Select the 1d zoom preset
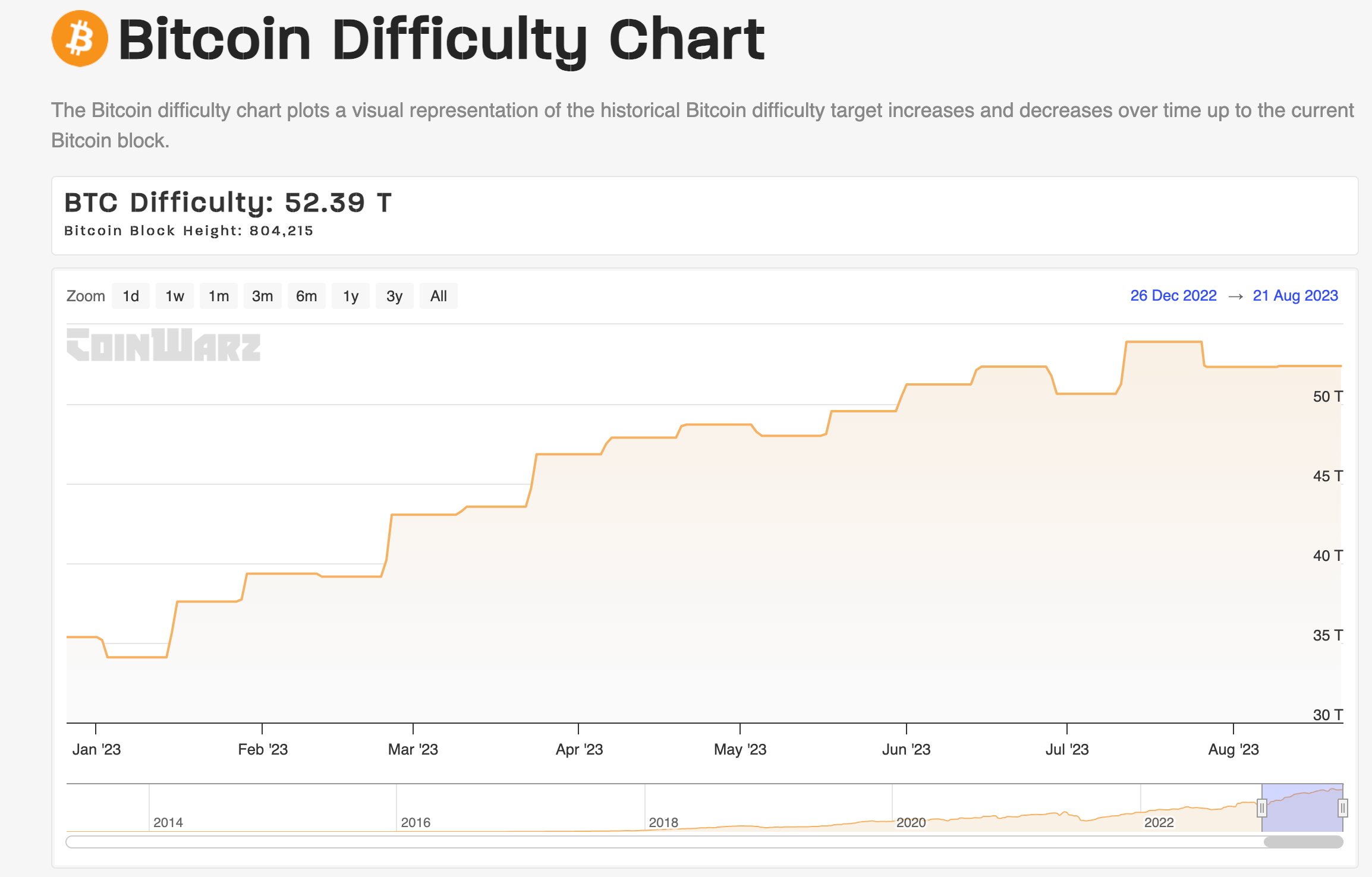 click(x=130, y=295)
